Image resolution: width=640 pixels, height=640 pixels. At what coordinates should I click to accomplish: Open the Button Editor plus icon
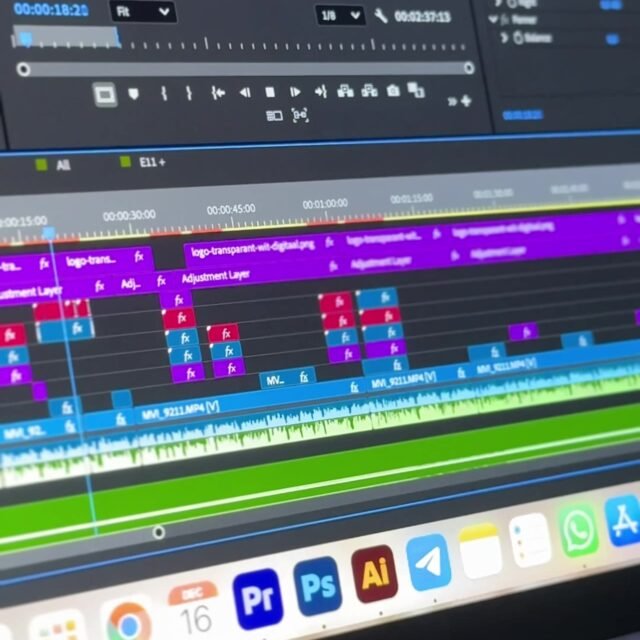coord(466,100)
